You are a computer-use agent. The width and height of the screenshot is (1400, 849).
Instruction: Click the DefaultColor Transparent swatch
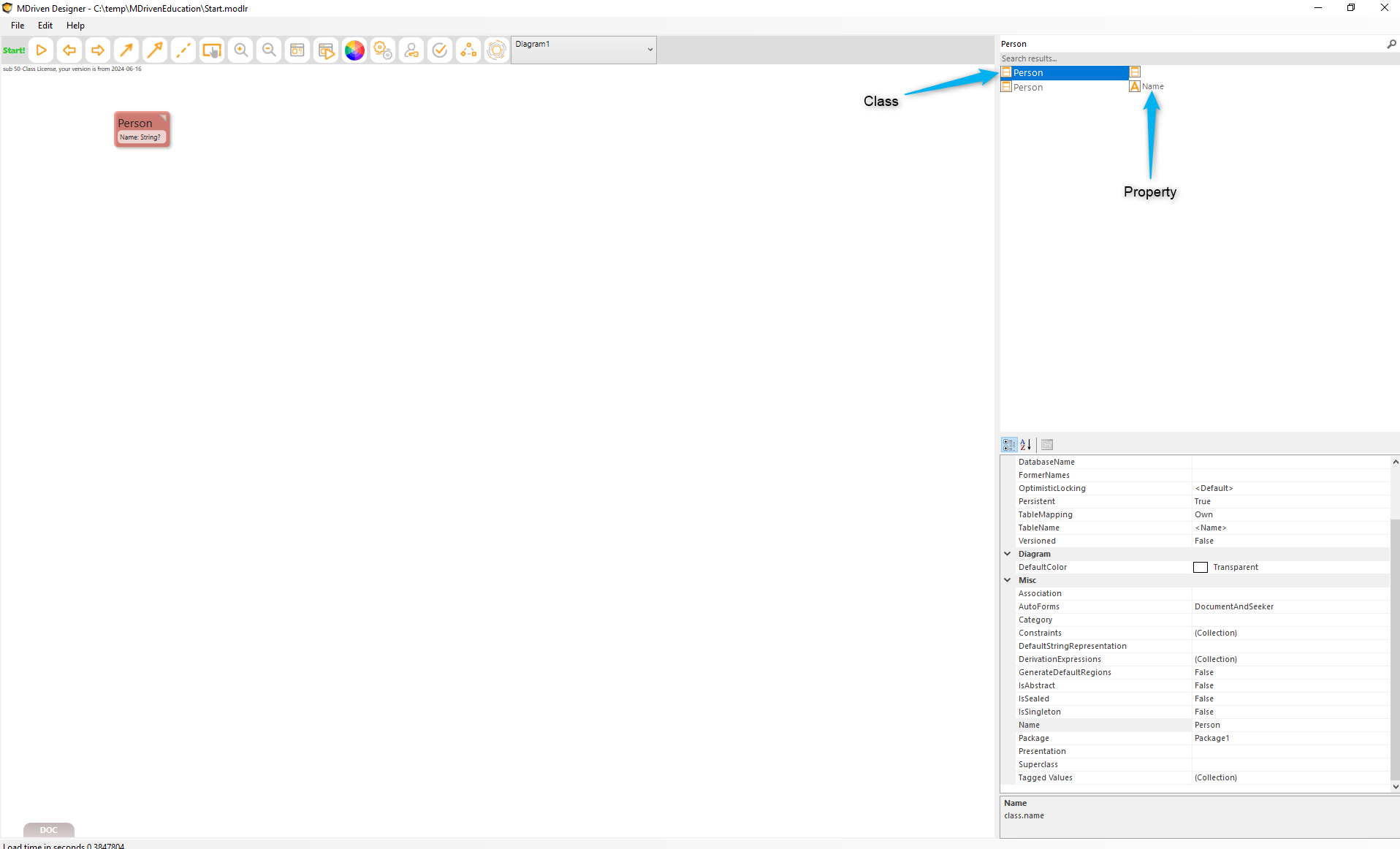tap(1201, 568)
